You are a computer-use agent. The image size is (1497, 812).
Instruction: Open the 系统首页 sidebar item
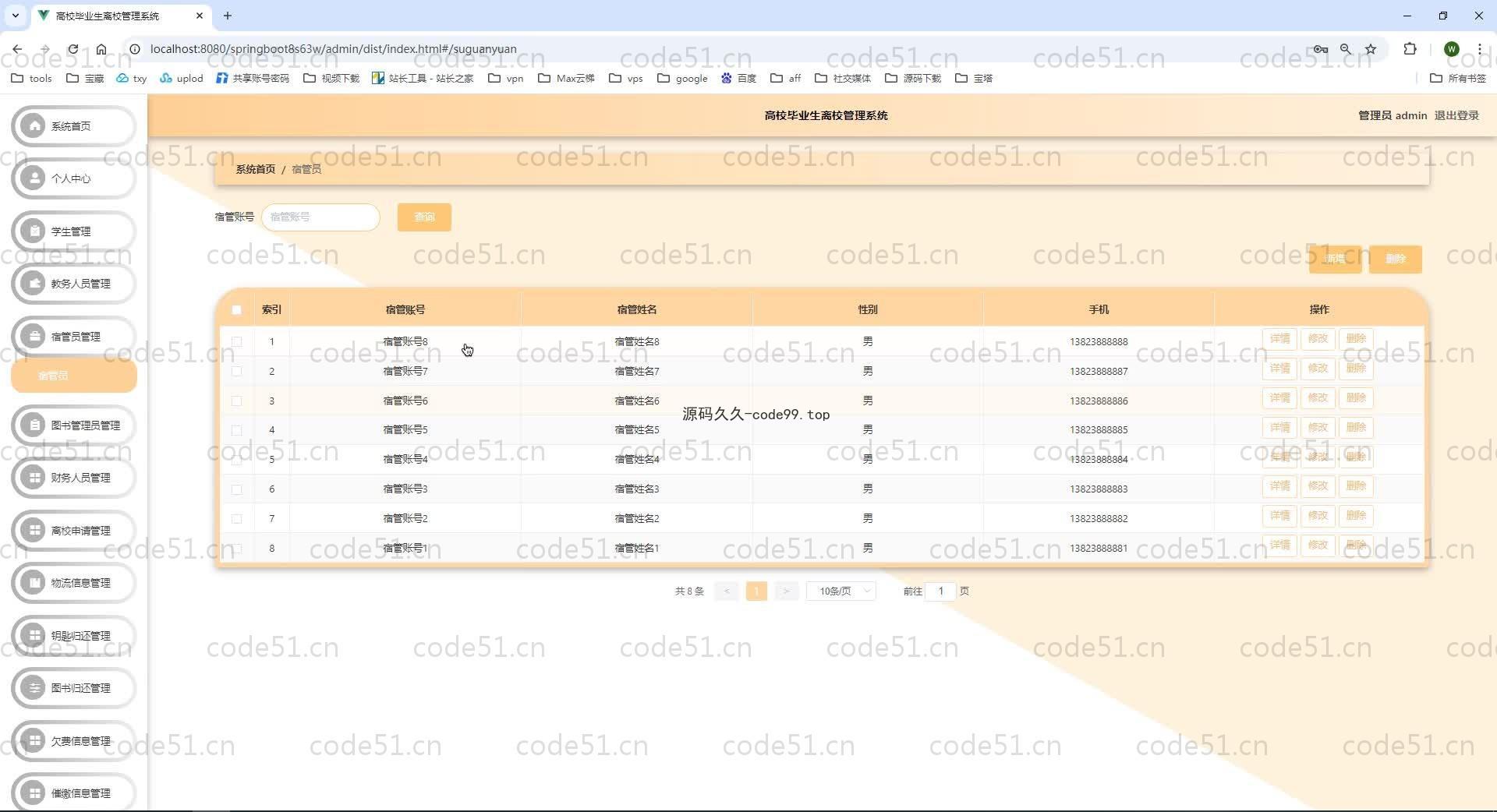(74, 126)
